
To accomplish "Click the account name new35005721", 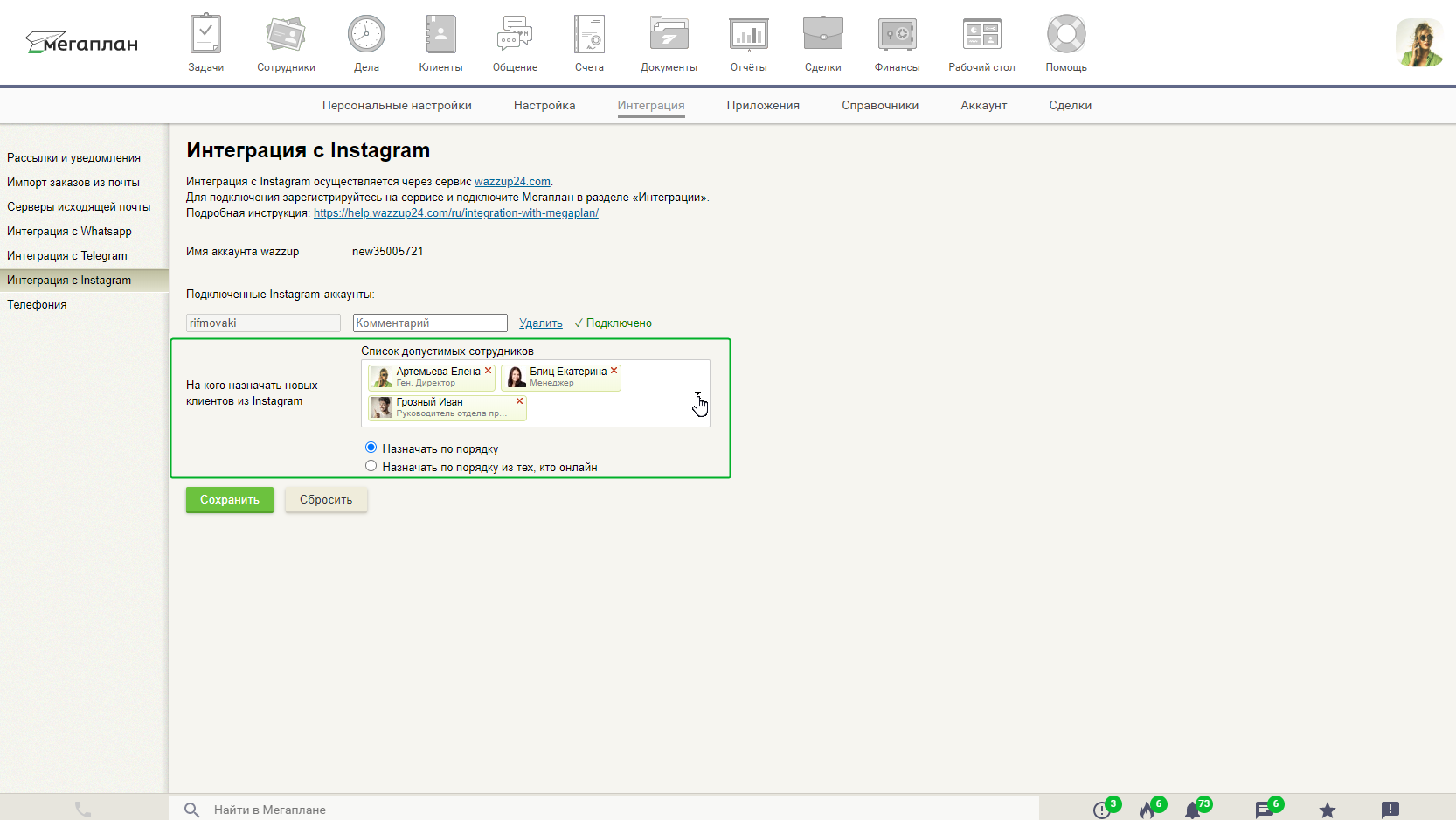I will click(388, 252).
